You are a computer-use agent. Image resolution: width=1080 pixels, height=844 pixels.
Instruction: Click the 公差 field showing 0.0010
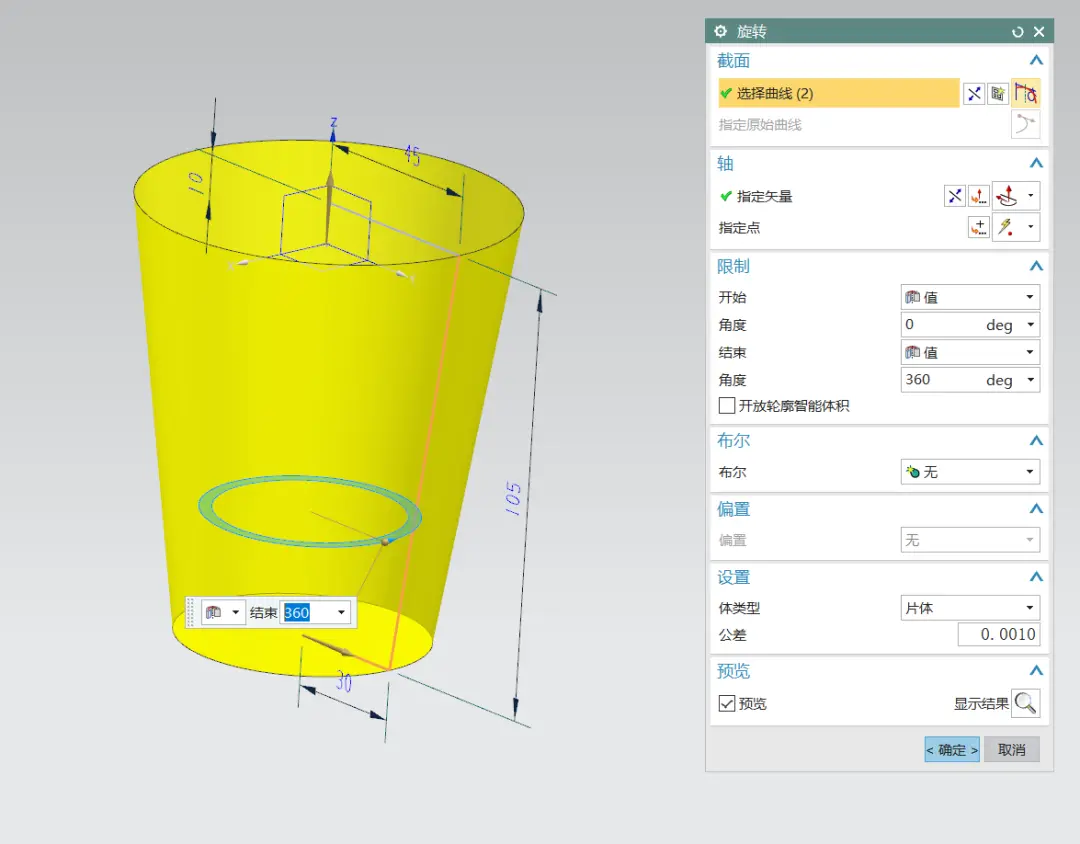(998, 635)
